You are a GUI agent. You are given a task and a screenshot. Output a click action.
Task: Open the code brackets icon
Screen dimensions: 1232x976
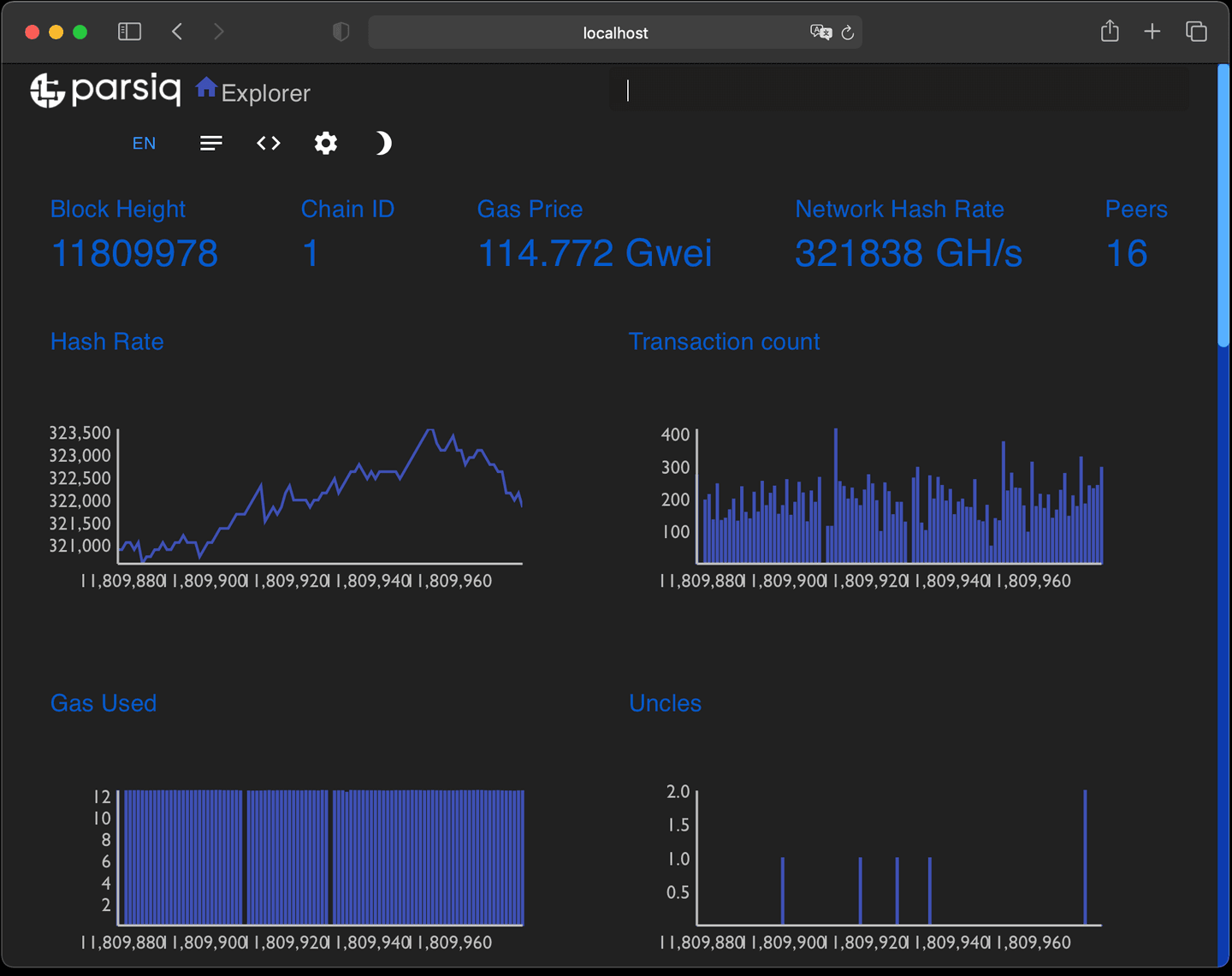(x=269, y=143)
